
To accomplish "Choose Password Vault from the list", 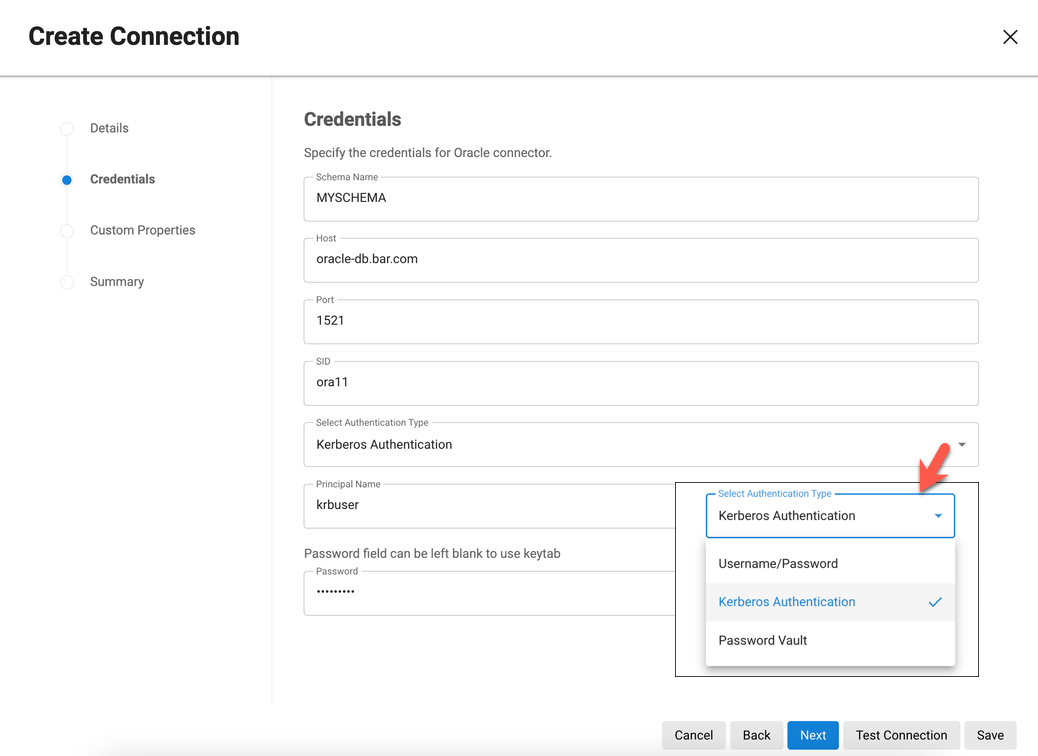I will tap(763, 641).
